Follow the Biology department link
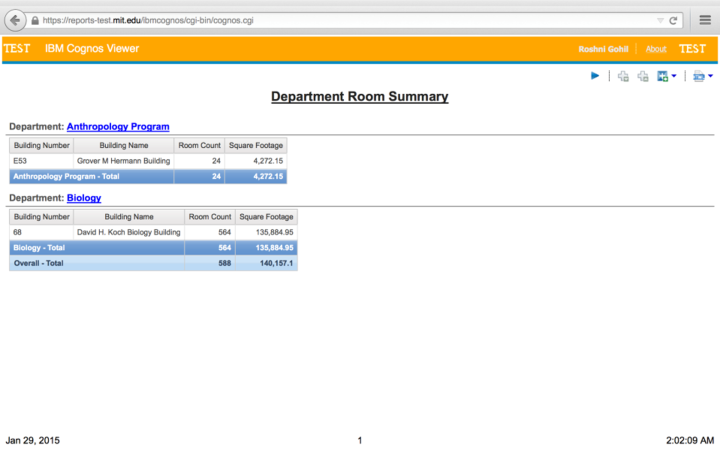 84,198
